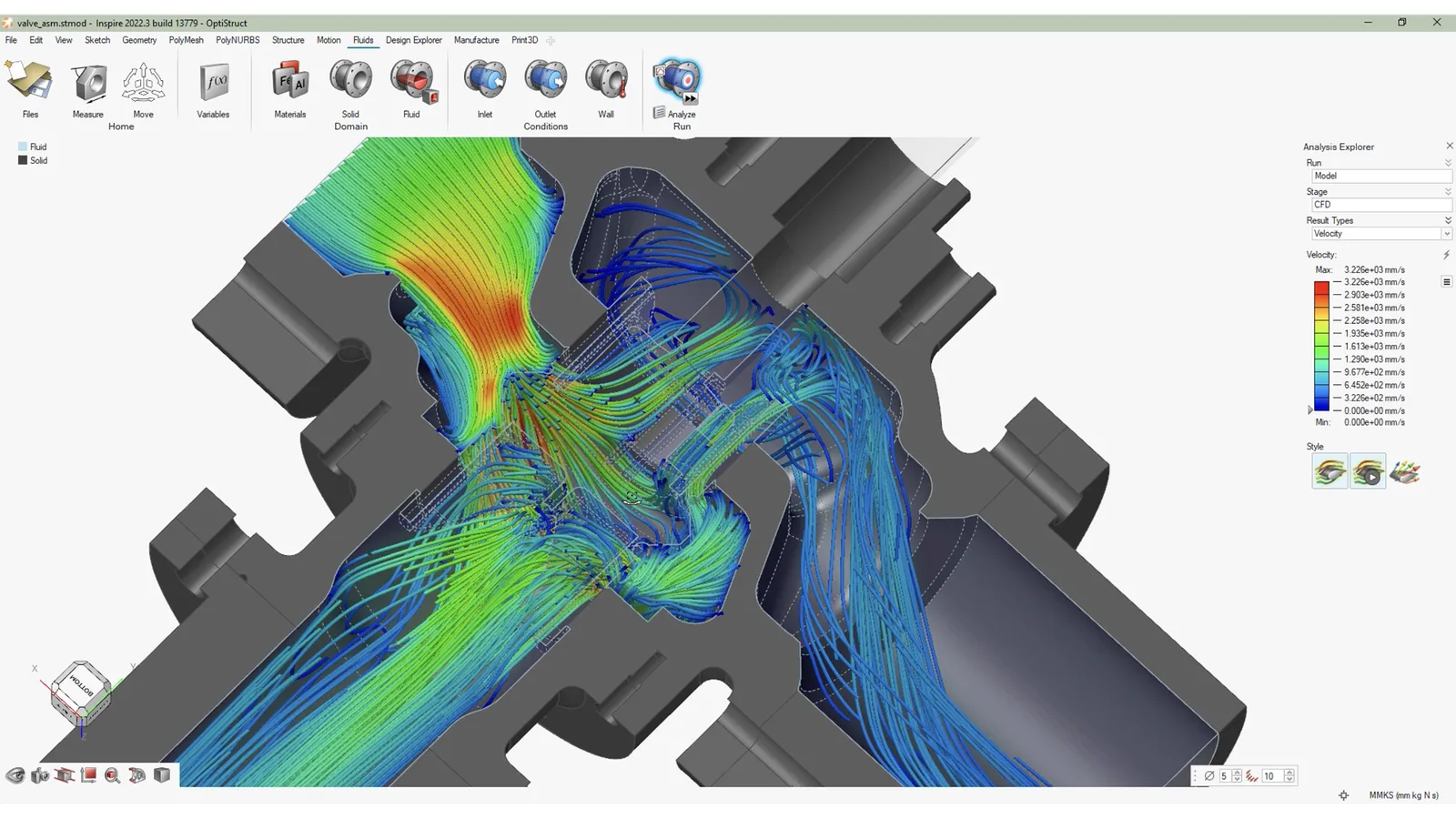
Task: Open the Result Types Velocity dropdown
Action: [x=1381, y=234]
